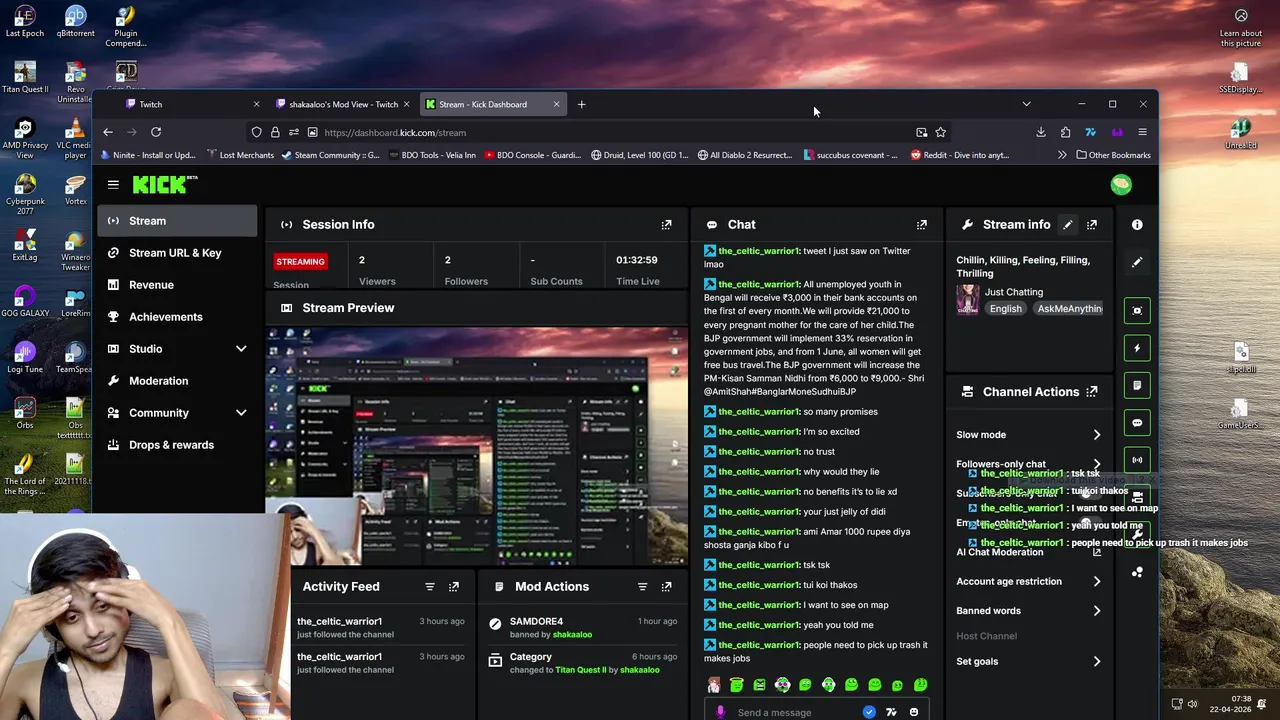This screenshot has height=720, width=1280.
Task: Open Followers-only chat settings
Action: (x=1097, y=464)
